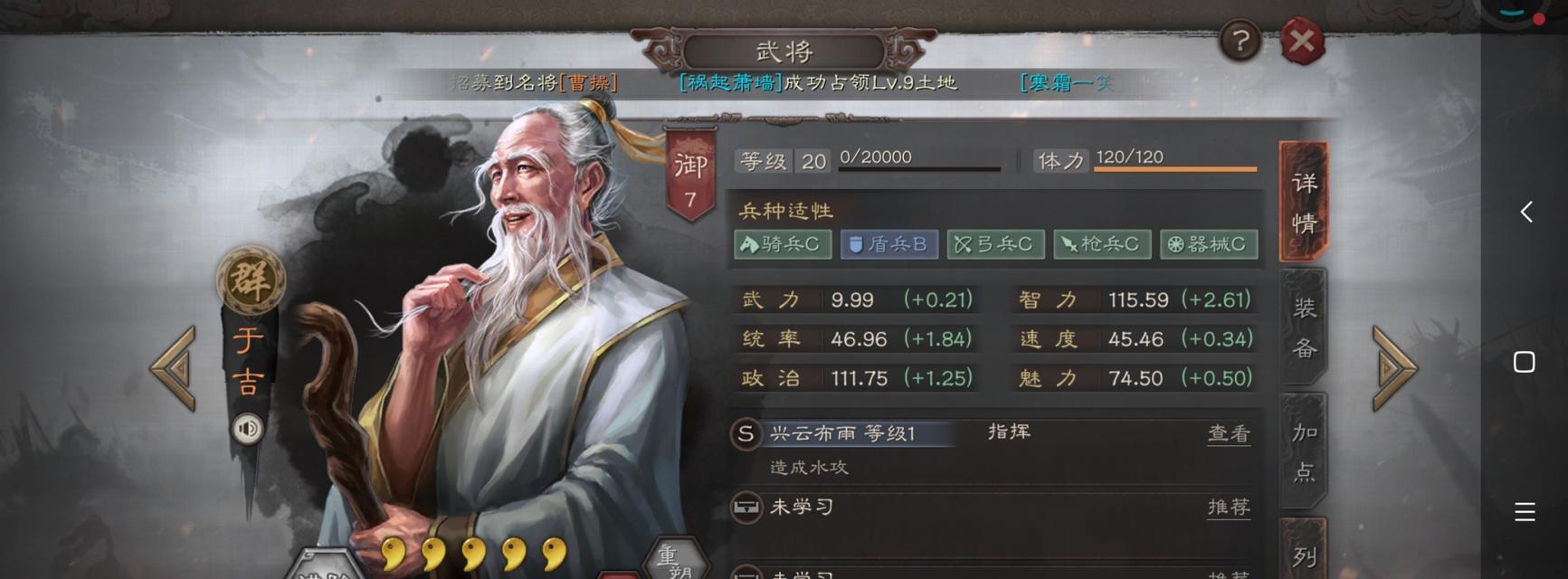Select the 盾兵B shield troop badge
Viewport: 1568px width, 579px height.
pyautogui.click(x=889, y=244)
